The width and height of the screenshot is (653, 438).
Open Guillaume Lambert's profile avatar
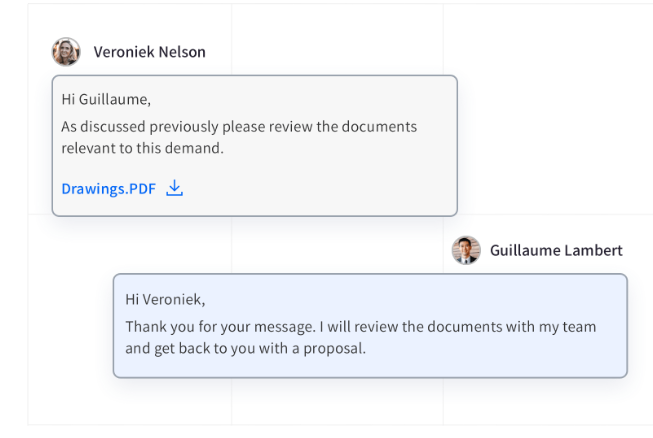coord(466,250)
